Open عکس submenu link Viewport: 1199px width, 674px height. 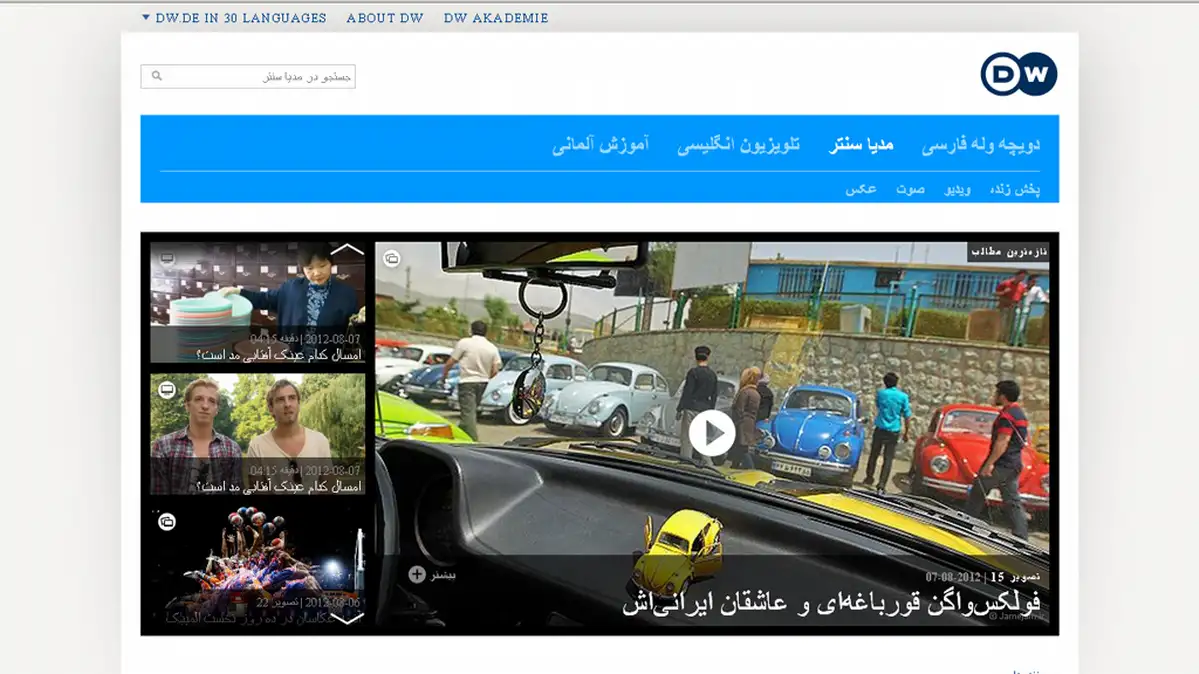[x=861, y=189]
